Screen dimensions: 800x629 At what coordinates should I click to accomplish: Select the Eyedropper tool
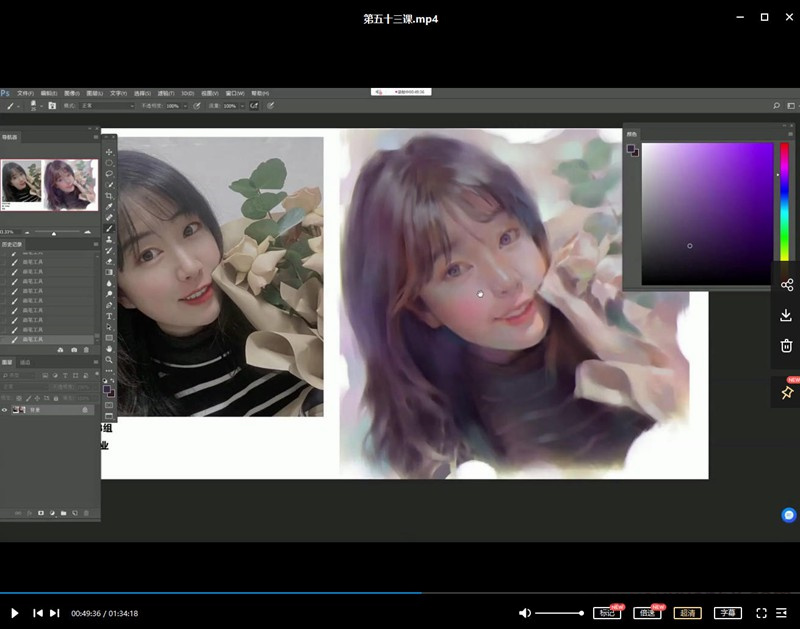(x=109, y=206)
